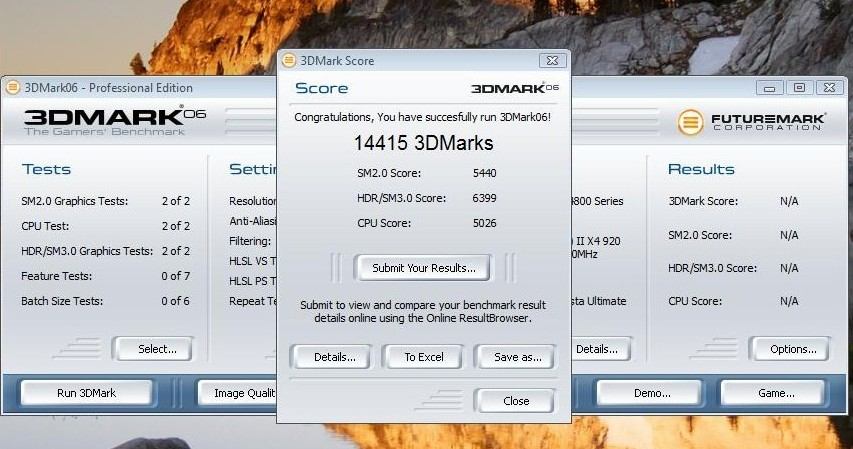Click the CPU Score value 5026
The height and width of the screenshot is (449, 853).
pos(484,223)
